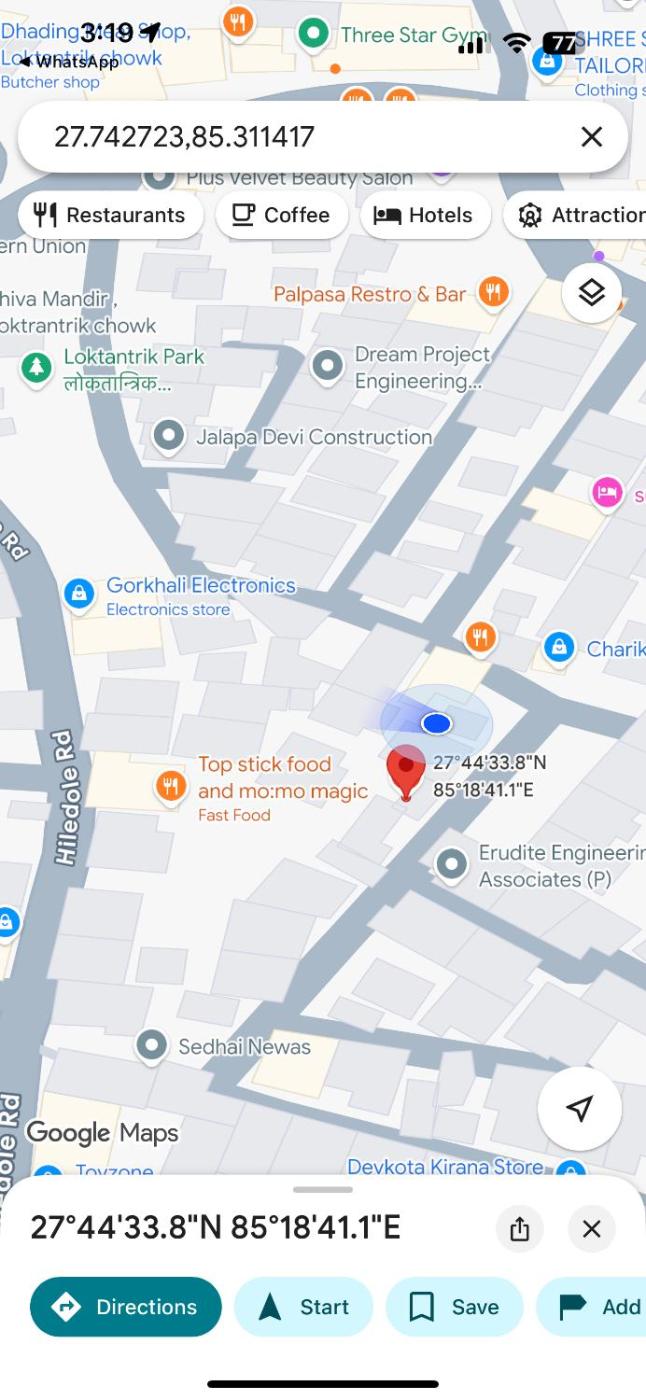646x1400 pixels.
Task: Select the Loktantrik Park green marker
Action: pyautogui.click(x=36, y=367)
